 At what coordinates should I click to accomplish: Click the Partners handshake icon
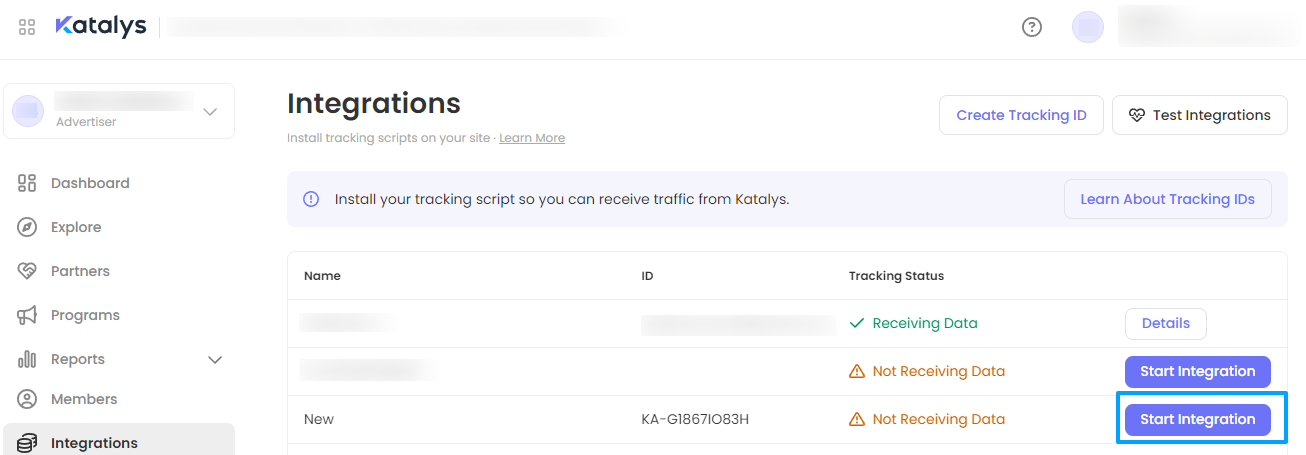[27, 271]
